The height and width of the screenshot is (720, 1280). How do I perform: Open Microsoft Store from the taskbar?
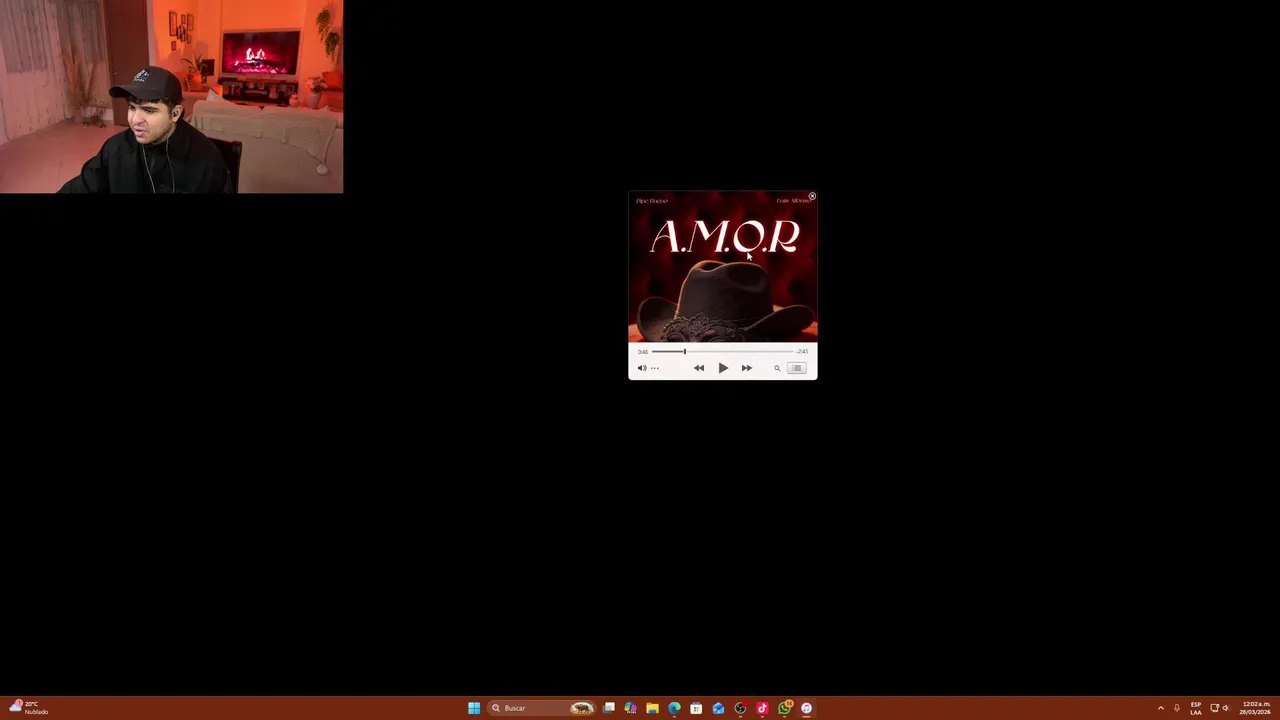pos(696,708)
